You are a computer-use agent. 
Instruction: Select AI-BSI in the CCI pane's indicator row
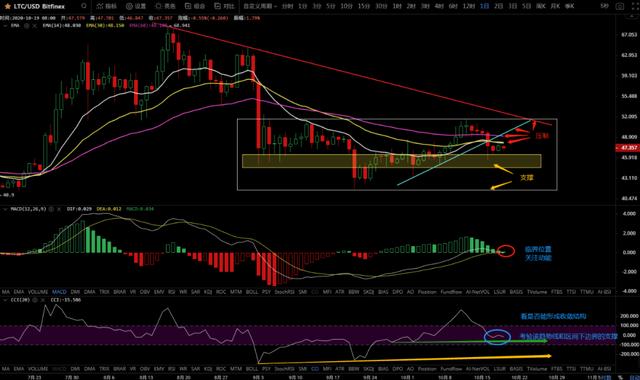click(x=604, y=369)
